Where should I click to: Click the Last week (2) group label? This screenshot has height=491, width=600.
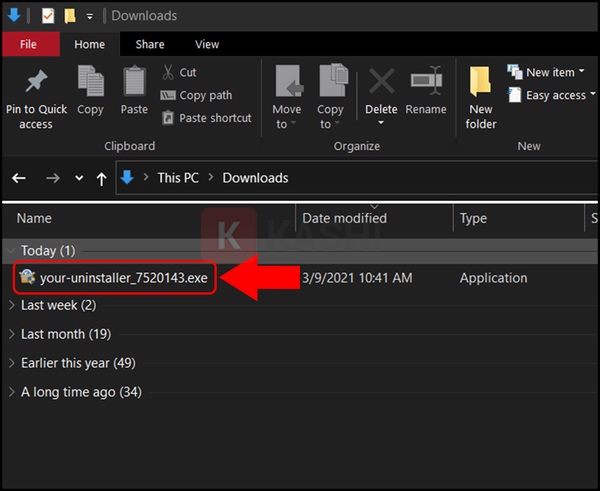[59, 305]
